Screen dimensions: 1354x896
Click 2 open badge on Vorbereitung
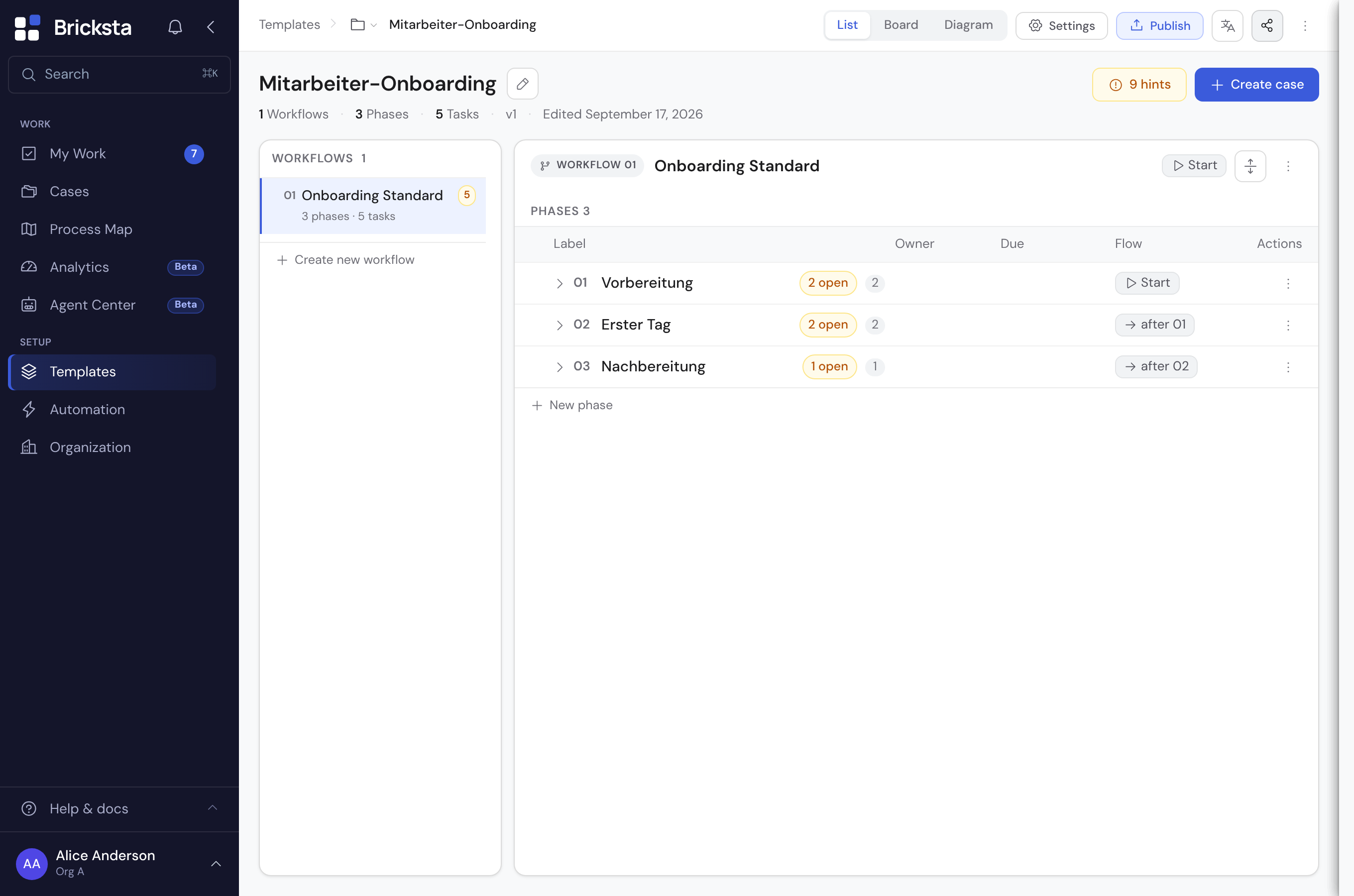click(x=828, y=283)
